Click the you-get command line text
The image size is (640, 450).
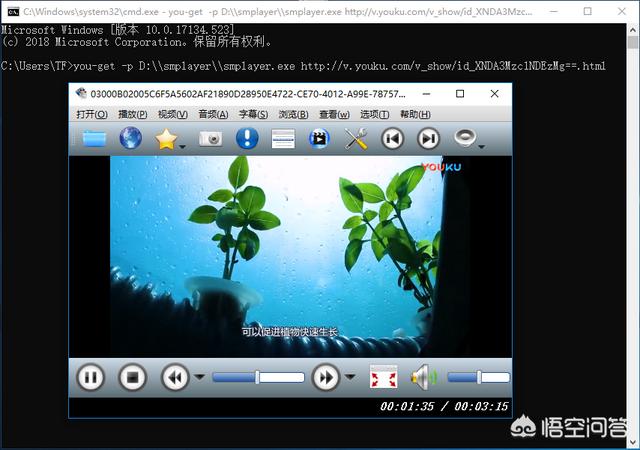pos(339,66)
